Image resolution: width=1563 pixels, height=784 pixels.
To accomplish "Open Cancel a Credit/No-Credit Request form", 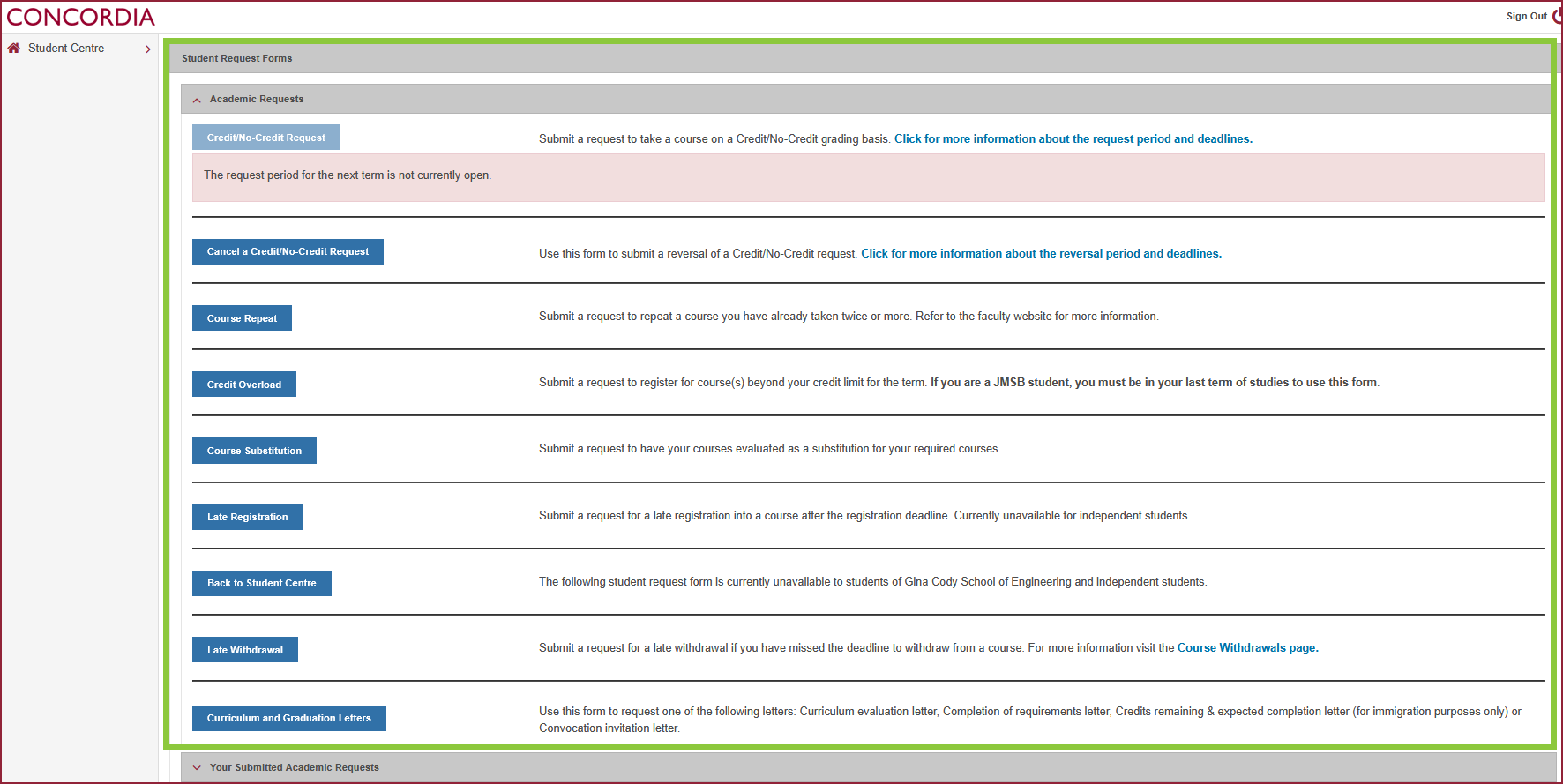I will point(288,251).
